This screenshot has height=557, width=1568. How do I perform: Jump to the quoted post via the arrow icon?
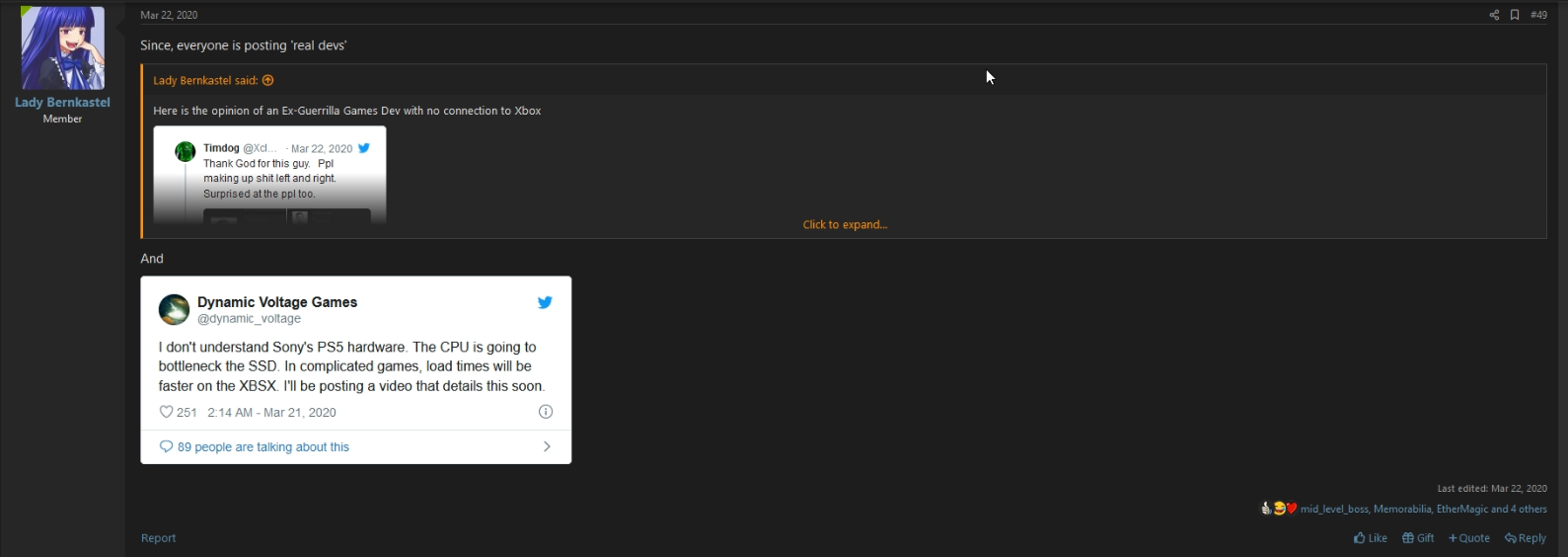(267, 81)
